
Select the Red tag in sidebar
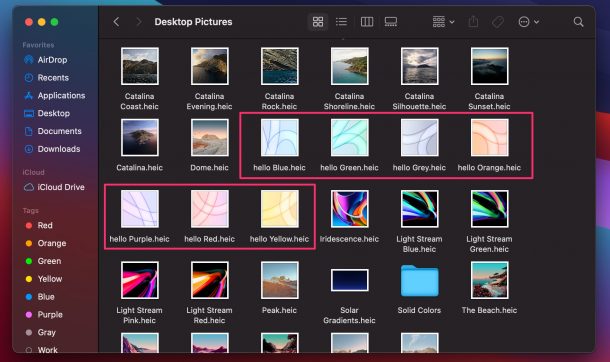[39, 226]
